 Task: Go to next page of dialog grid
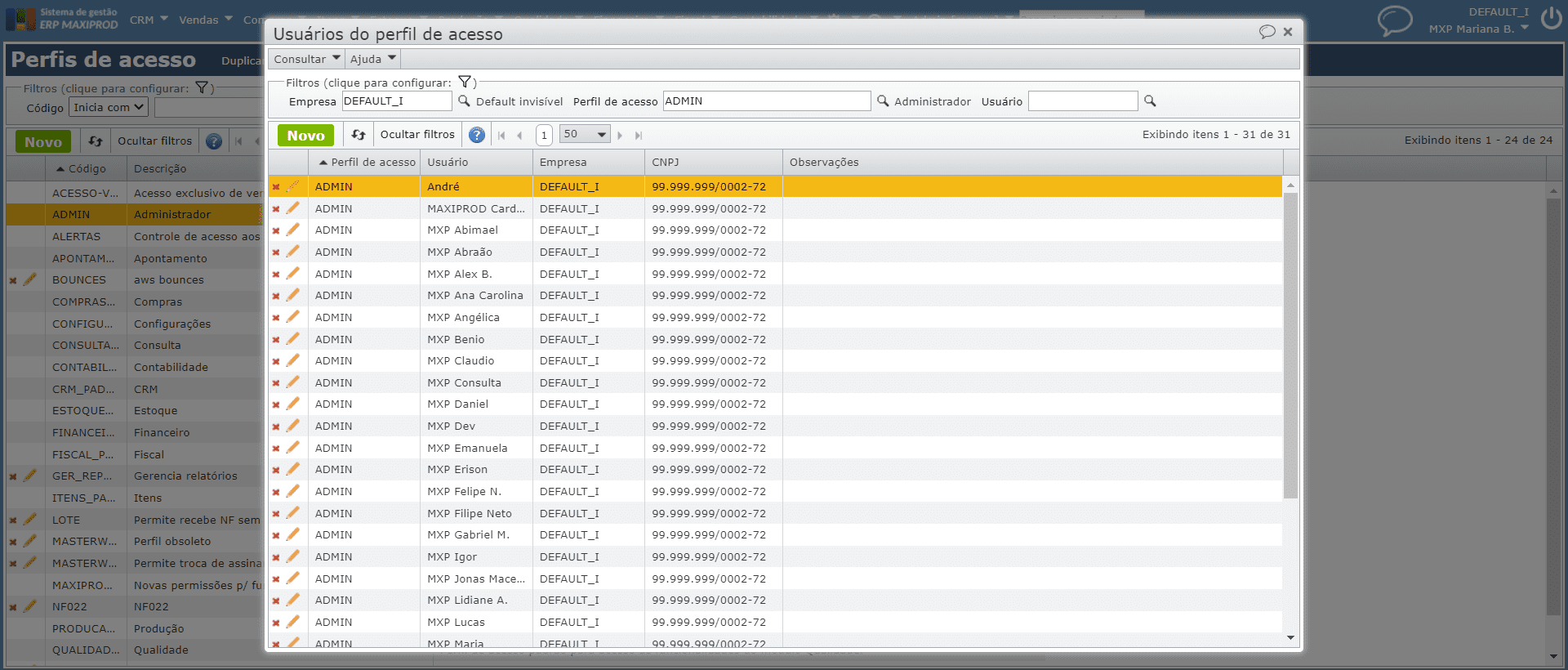[x=621, y=135]
